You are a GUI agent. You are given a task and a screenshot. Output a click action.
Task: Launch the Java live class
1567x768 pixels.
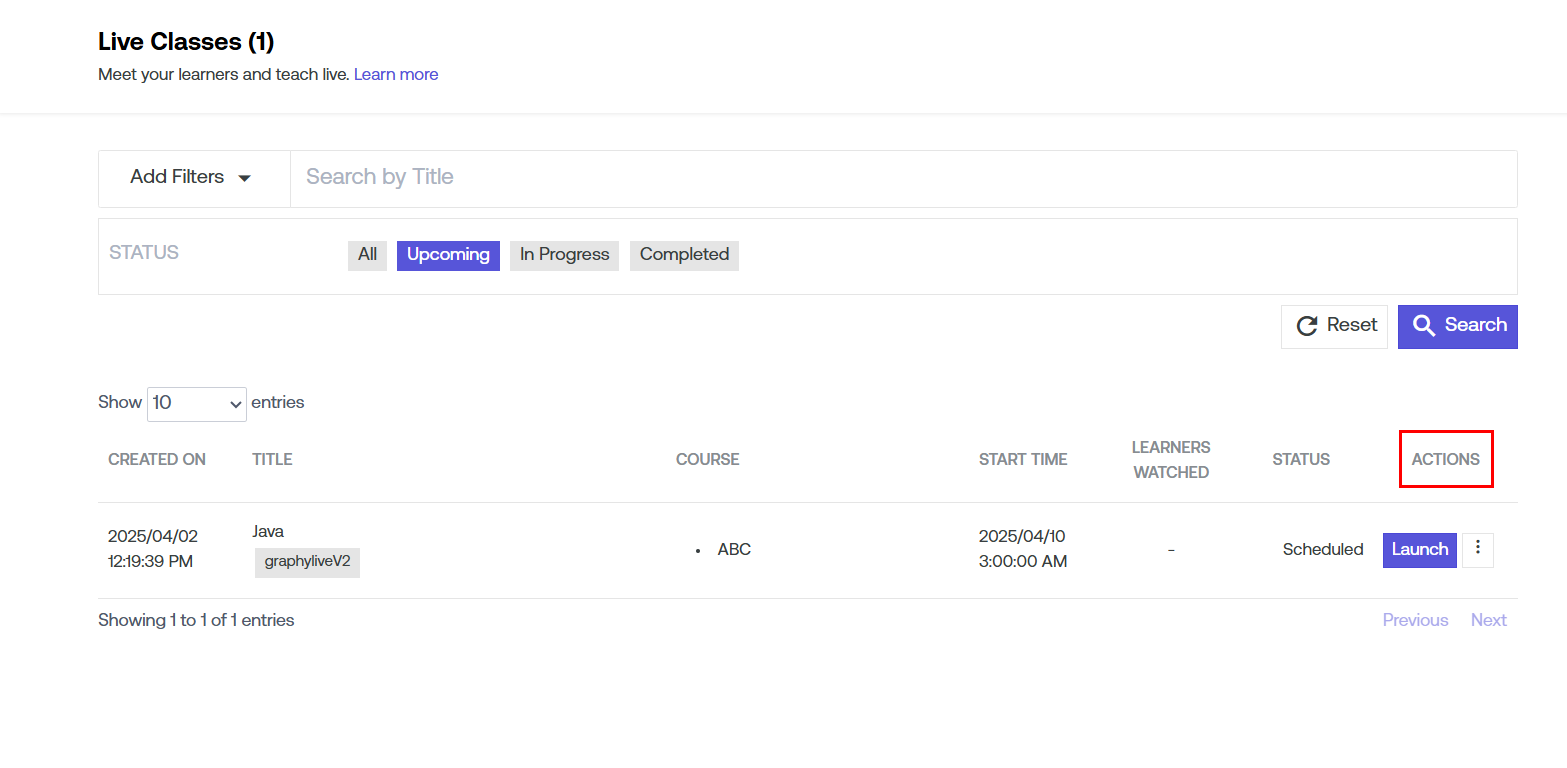(x=1419, y=549)
